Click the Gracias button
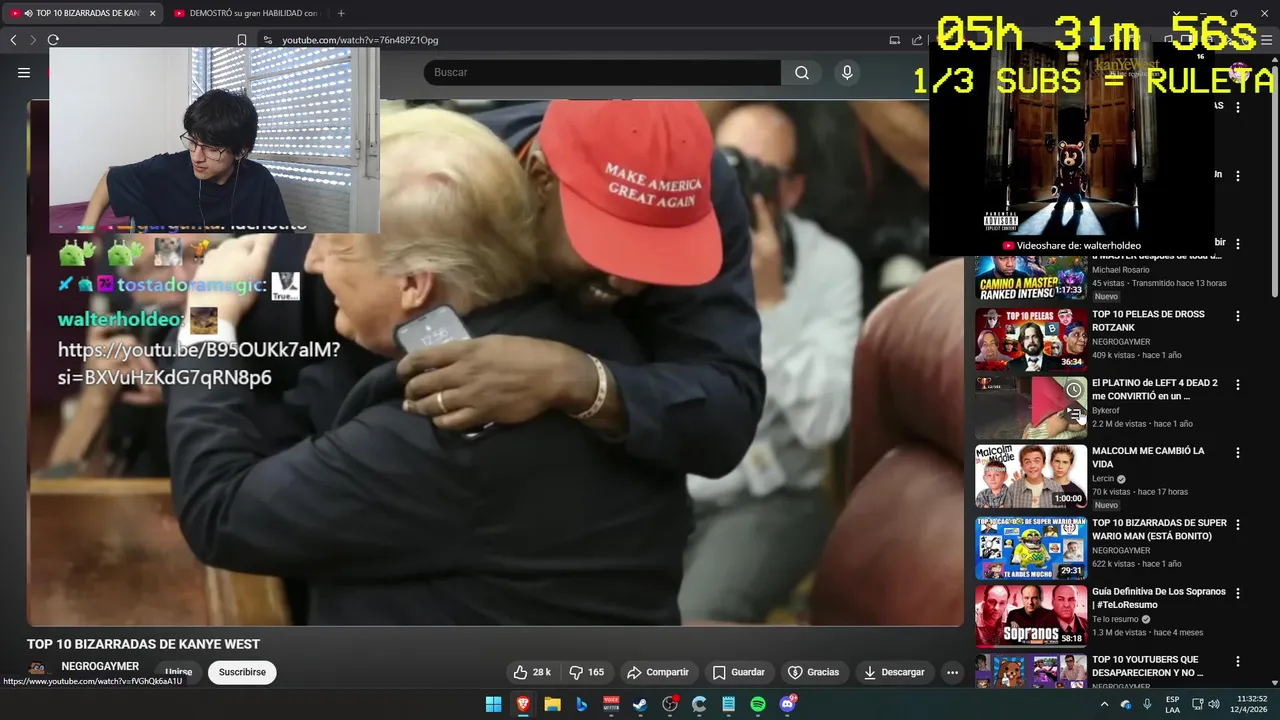This screenshot has width=1280, height=720. click(813, 672)
